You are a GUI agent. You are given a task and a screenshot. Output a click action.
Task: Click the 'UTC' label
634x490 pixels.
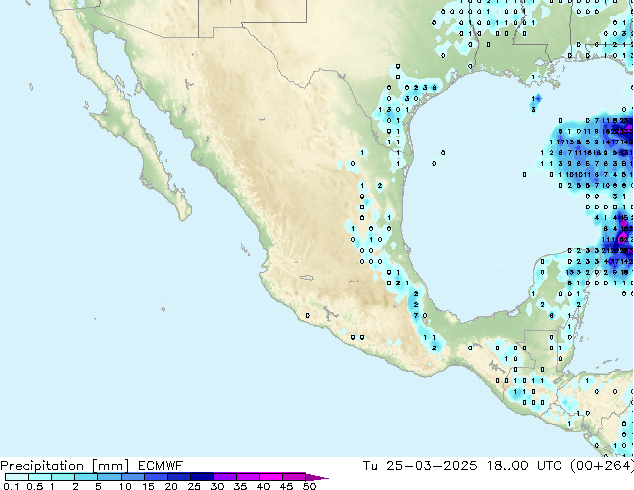click(x=549, y=466)
